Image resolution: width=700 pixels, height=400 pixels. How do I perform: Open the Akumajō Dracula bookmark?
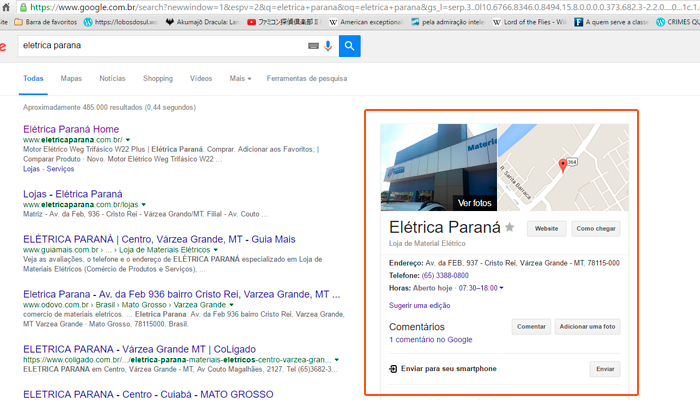point(202,22)
